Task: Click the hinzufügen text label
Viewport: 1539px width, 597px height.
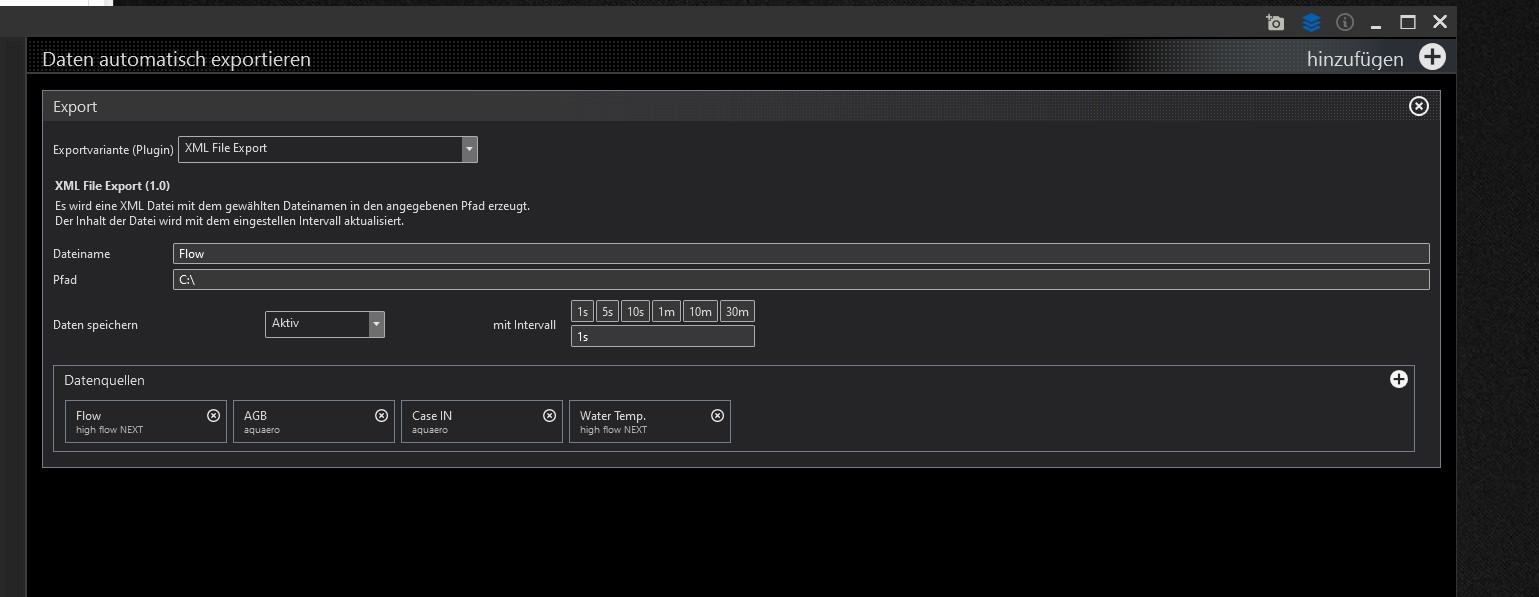Action: 1355,59
